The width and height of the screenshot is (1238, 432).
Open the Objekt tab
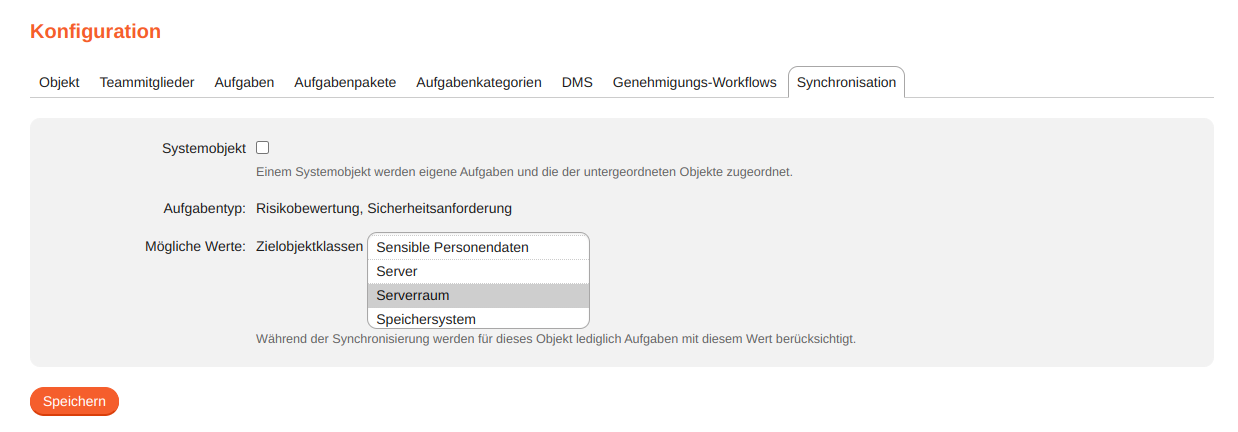tap(59, 82)
